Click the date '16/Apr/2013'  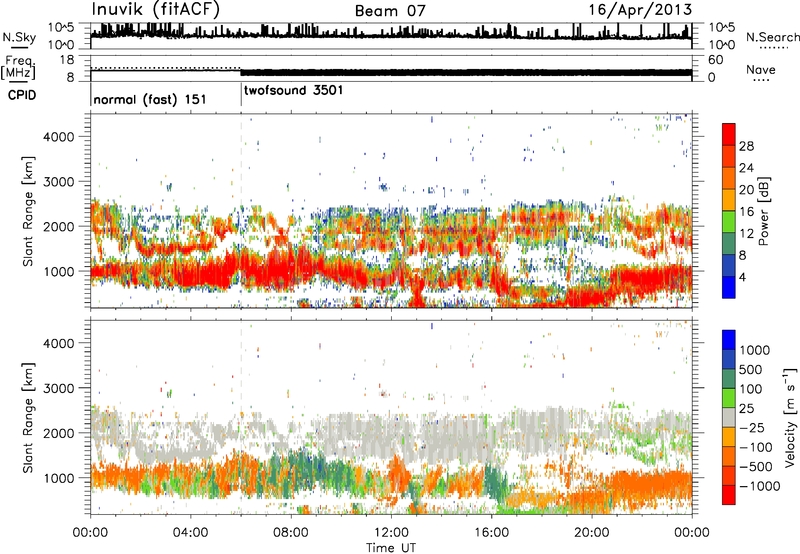(x=640, y=10)
